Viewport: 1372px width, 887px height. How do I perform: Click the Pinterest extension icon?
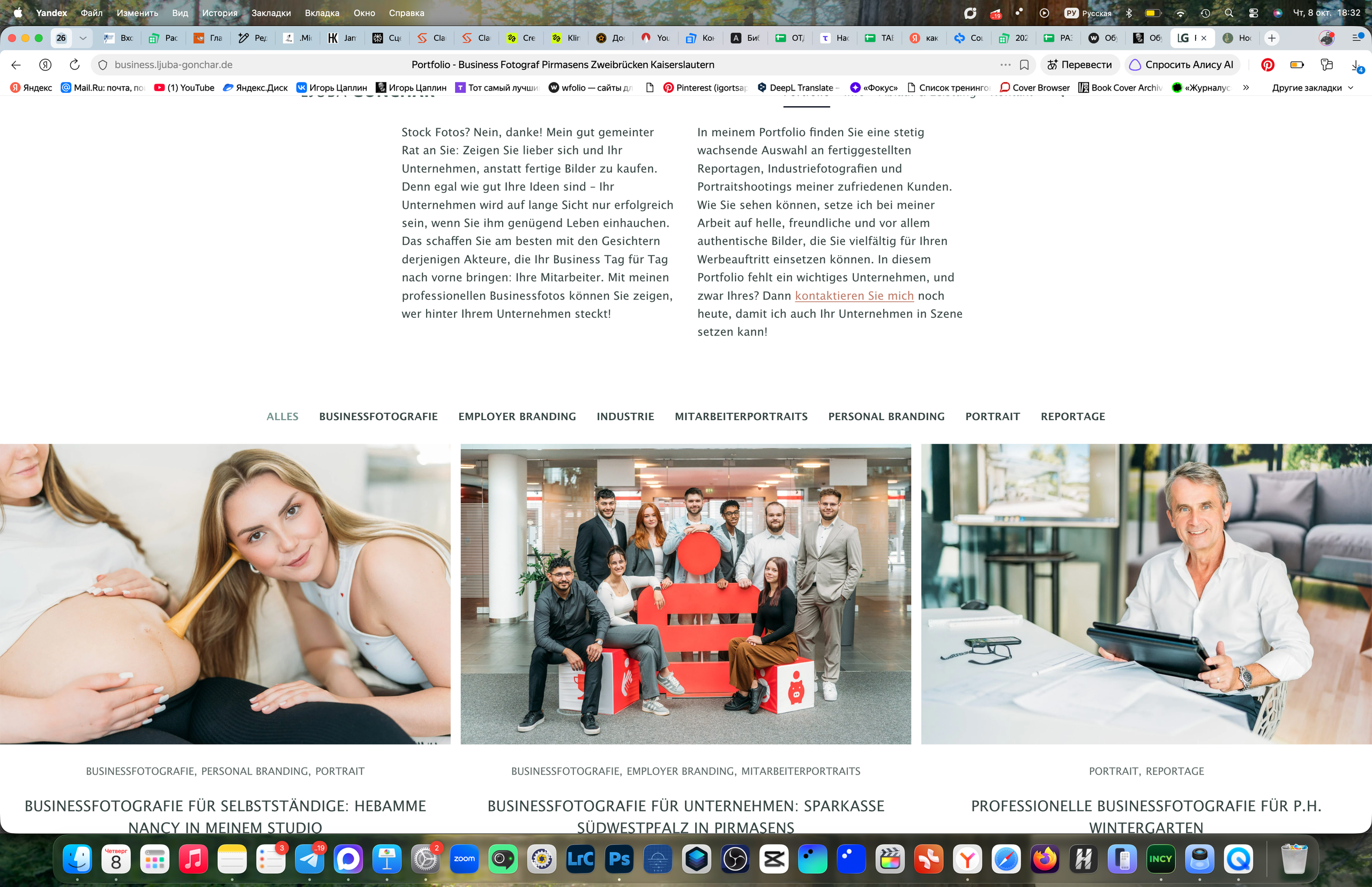(1267, 64)
